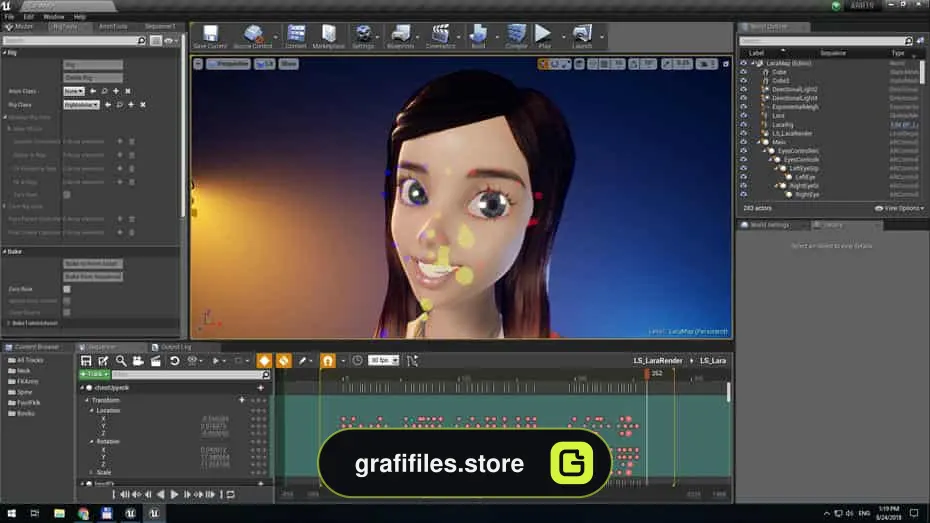Screen dimensions: 930x523
Task: Click the viewport Perspective button
Action: pos(228,63)
